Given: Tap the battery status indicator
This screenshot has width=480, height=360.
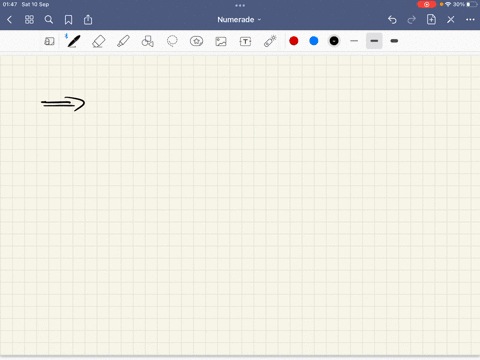Looking at the screenshot, I should tap(472, 4).
